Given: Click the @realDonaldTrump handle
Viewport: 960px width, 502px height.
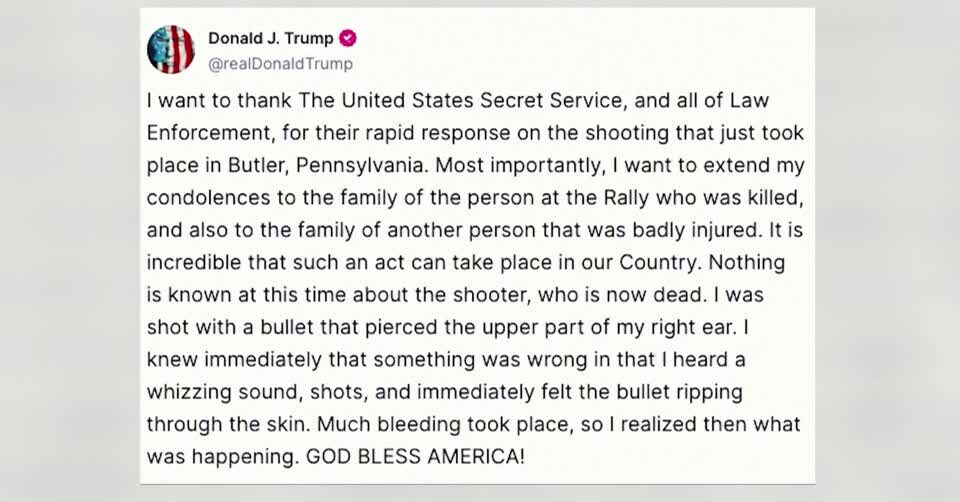Looking at the screenshot, I should pyautogui.click(x=280, y=64).
